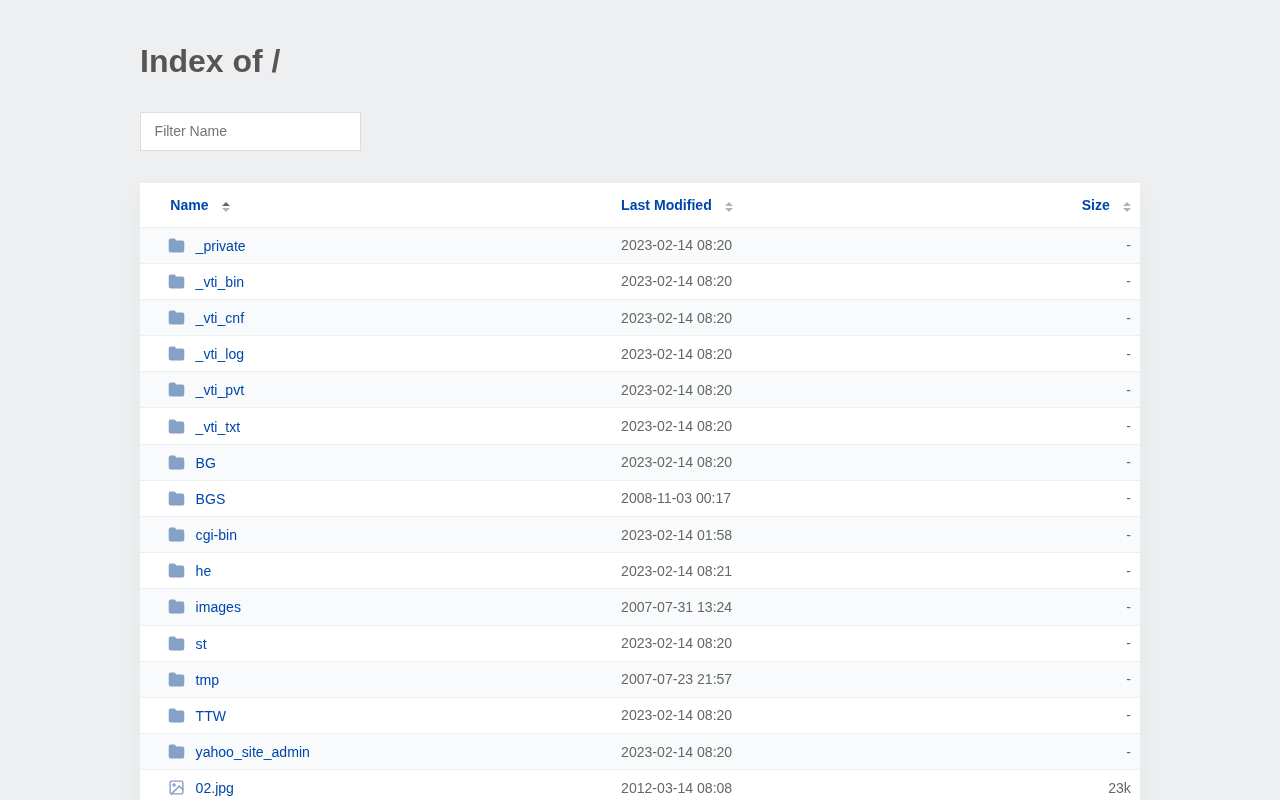Open the st folder link
The width and height of the screenshot is (1280, 800).
201,644
